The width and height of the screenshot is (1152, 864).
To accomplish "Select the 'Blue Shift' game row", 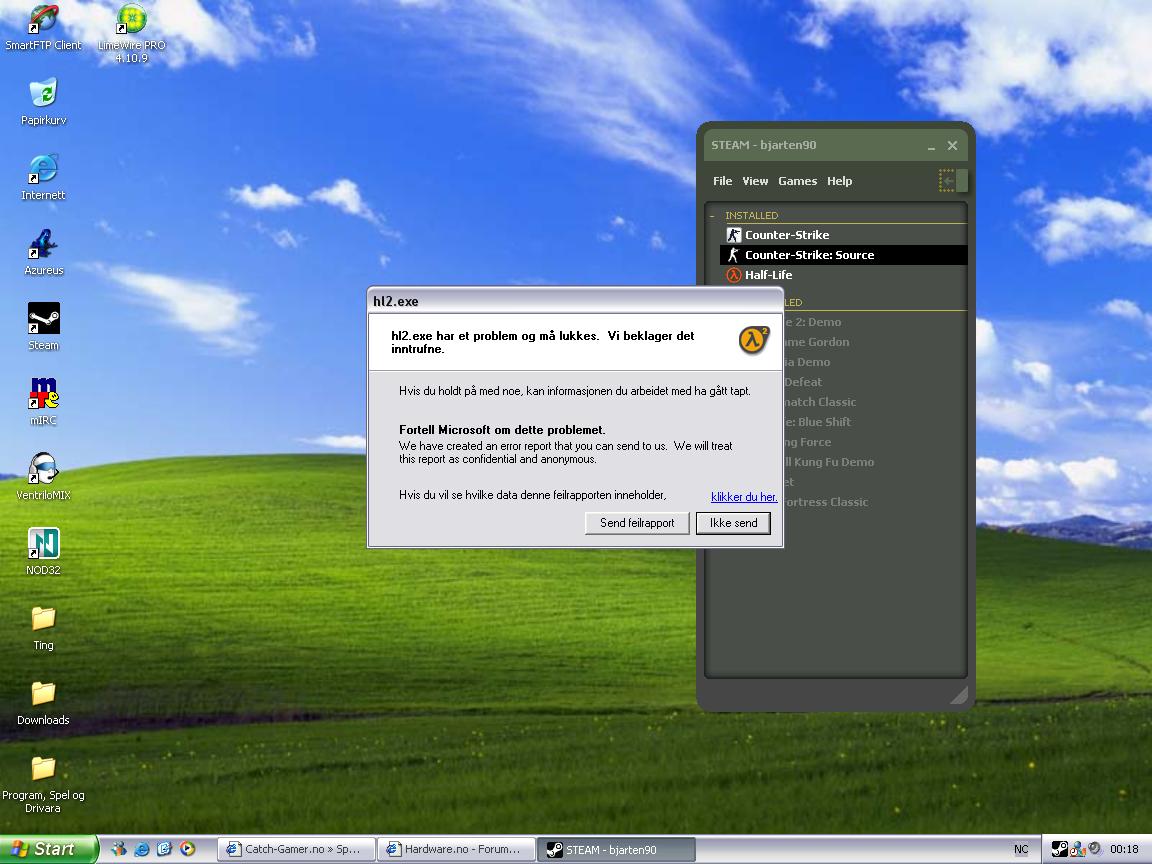I will click(875, 422).
